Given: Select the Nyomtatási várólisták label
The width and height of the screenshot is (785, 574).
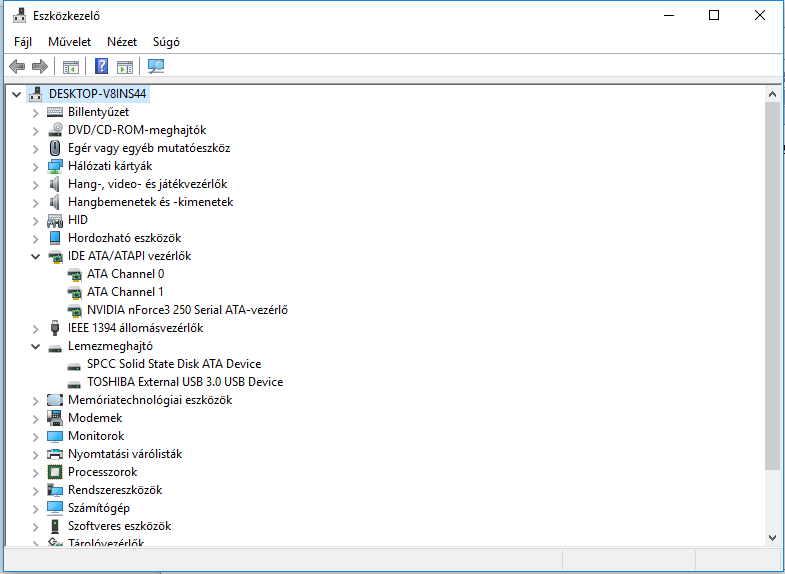Looking at the screenshot, I should [125, 454].
